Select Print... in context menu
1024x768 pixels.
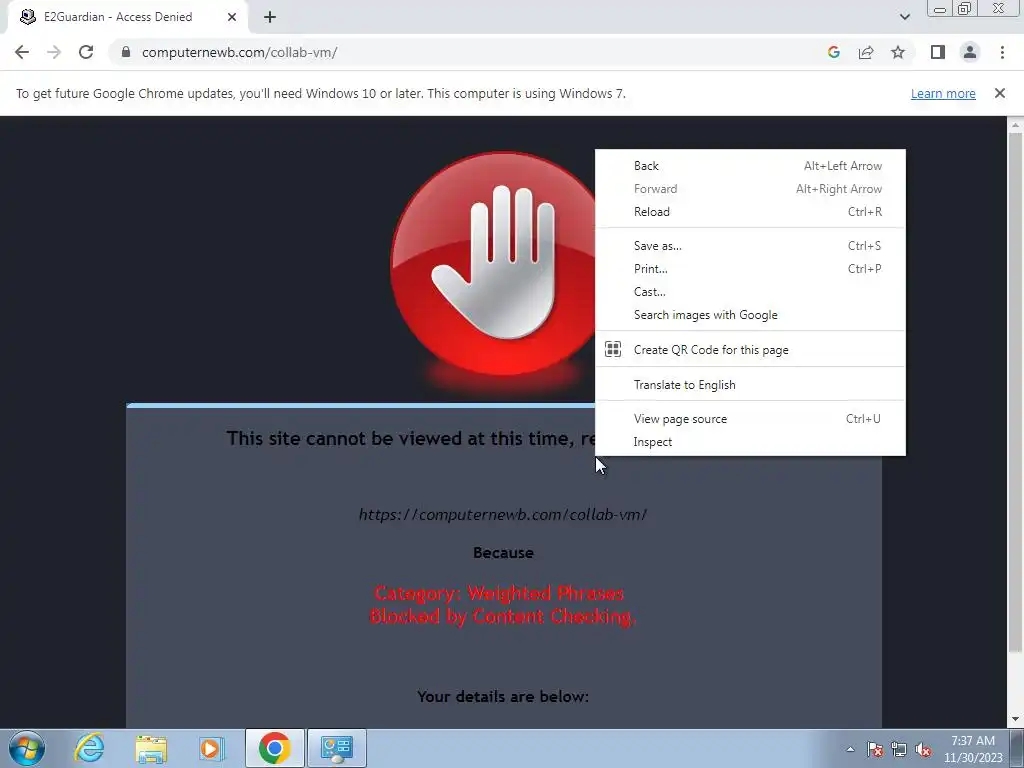(750, 268)
